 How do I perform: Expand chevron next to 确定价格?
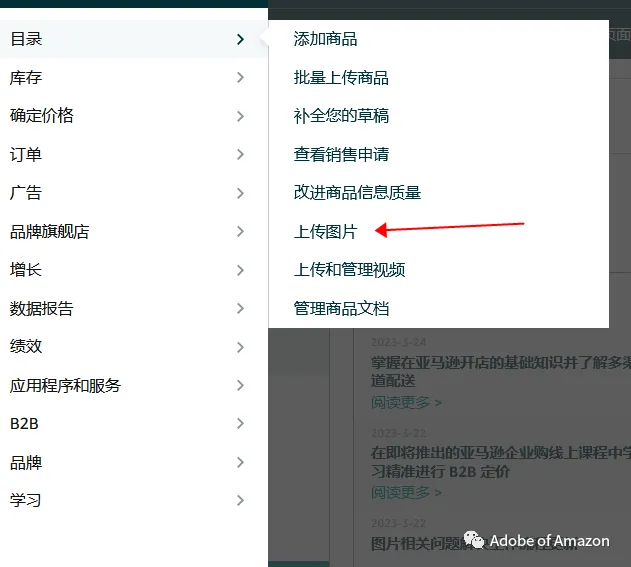click(240, 116)
